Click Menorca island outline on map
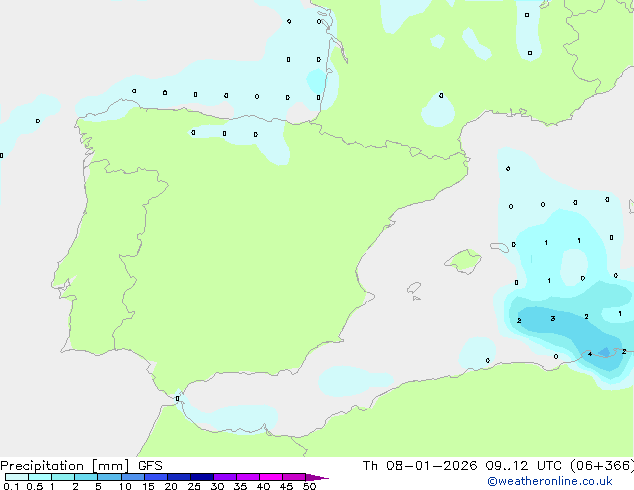 [499, 247]
